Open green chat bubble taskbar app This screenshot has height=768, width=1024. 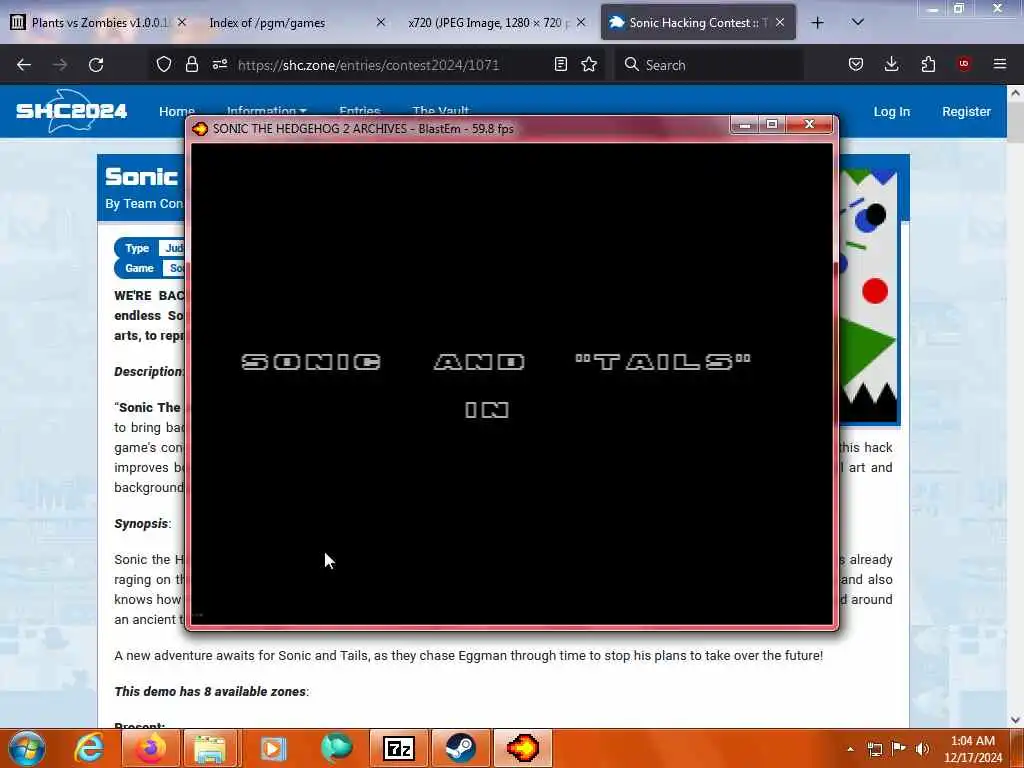click(336, 748)
